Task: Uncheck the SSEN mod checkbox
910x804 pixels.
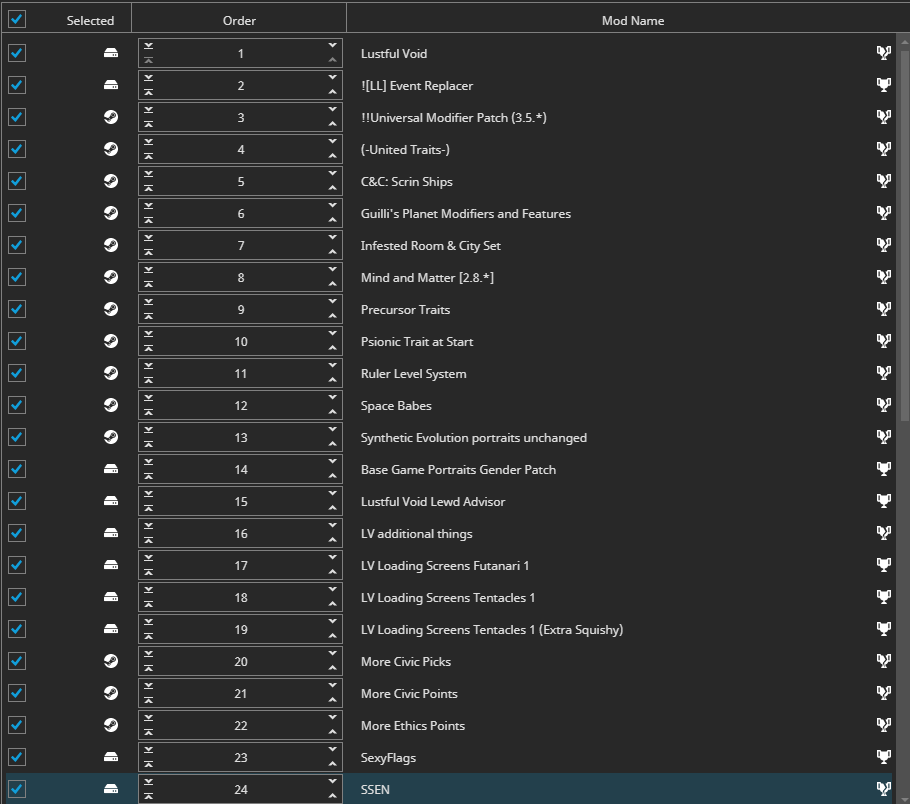Action: click(17, 789)
